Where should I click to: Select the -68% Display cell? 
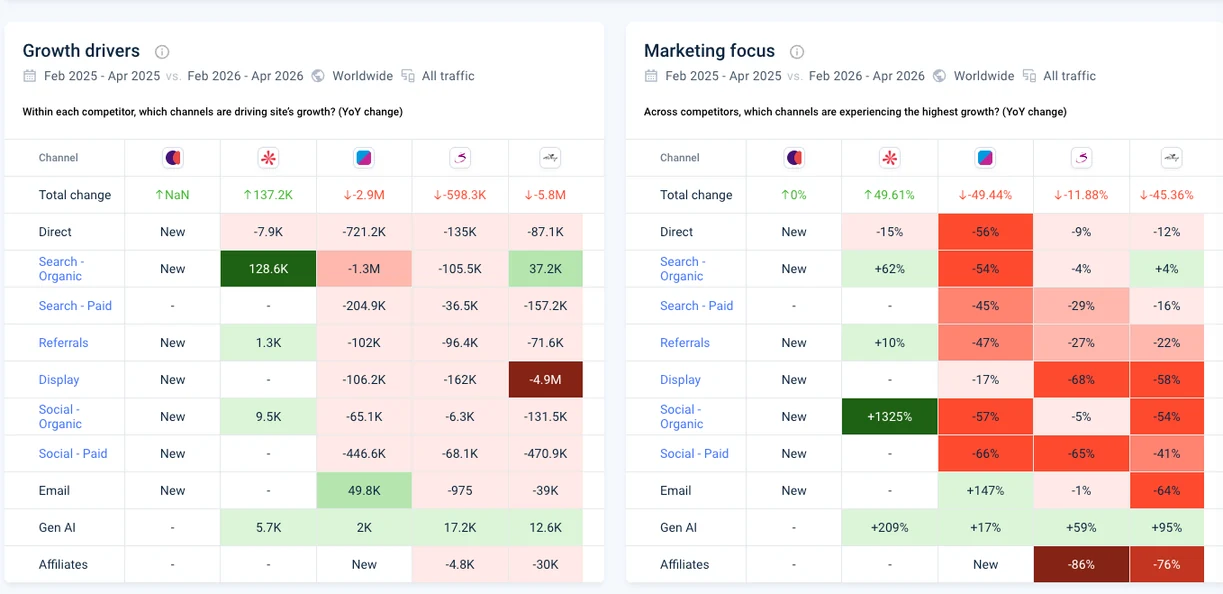click(1082, 380)
